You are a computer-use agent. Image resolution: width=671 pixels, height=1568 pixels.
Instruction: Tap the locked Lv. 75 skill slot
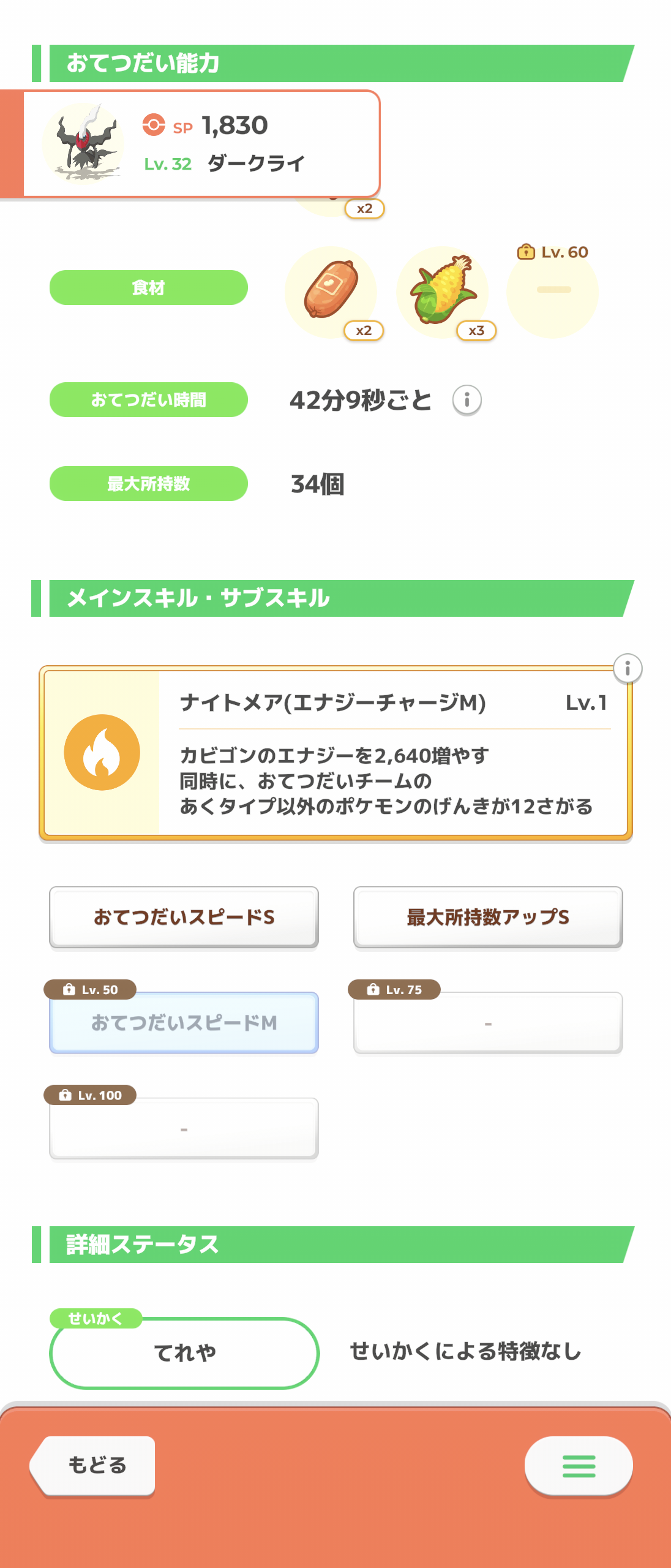488,1022
